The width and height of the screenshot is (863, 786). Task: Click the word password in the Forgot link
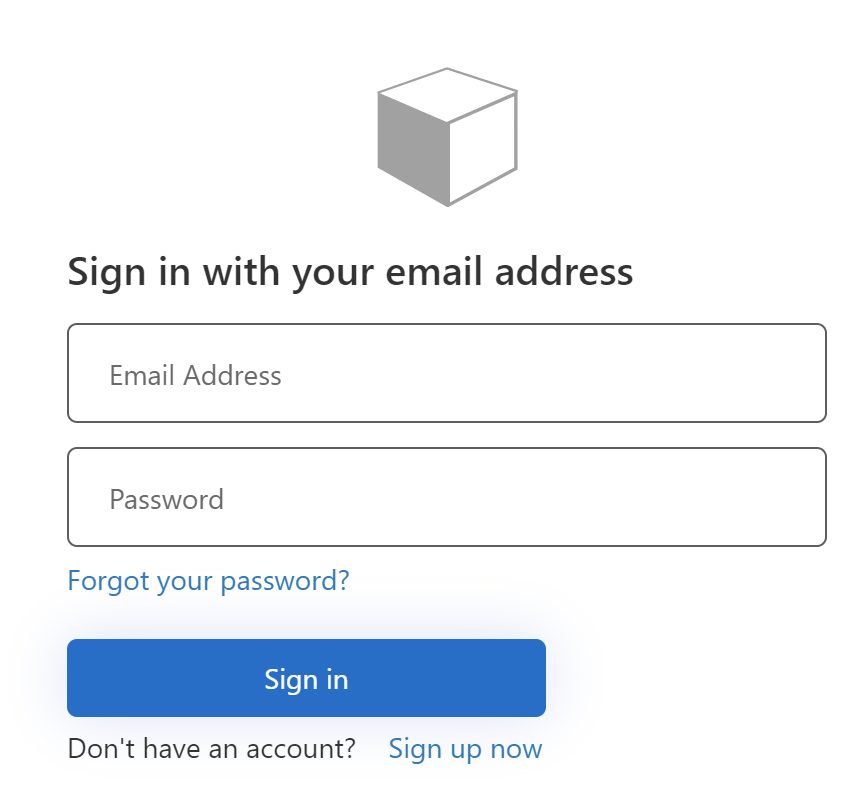coord(279,580)
